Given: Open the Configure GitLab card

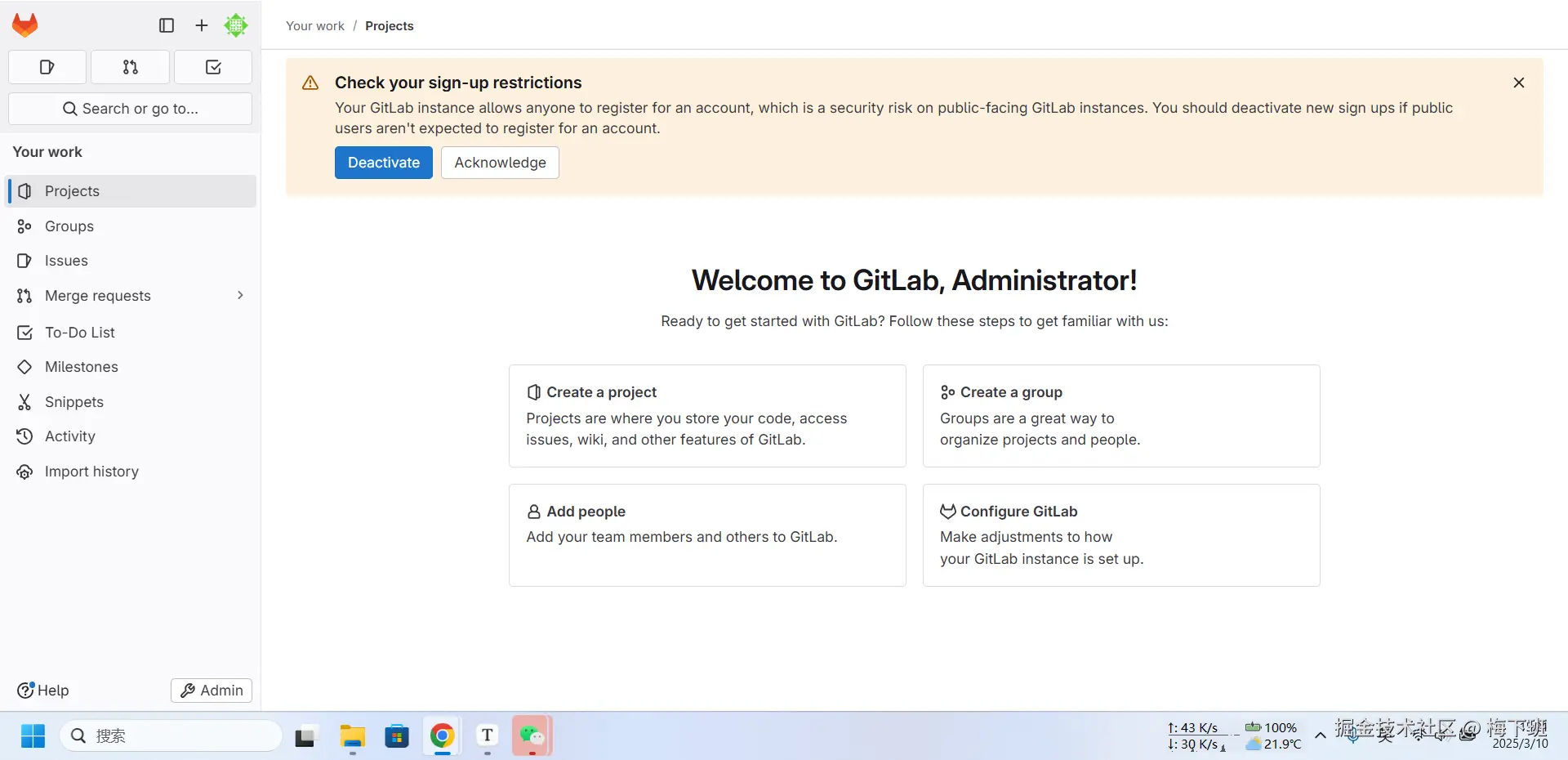Looking at the screenshot, I should (x=1121, y=535).
